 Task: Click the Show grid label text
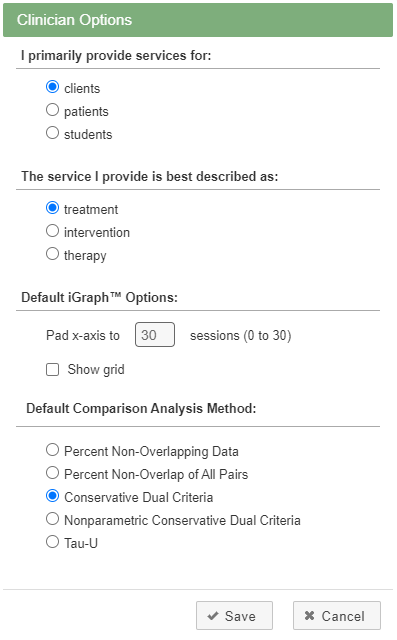[x=96, y=369]
